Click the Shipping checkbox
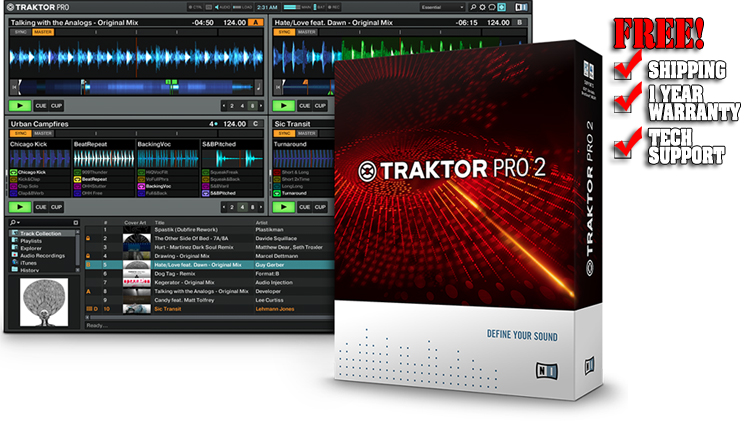The width and height of the screenshot is (750, 421). [622, 72]
